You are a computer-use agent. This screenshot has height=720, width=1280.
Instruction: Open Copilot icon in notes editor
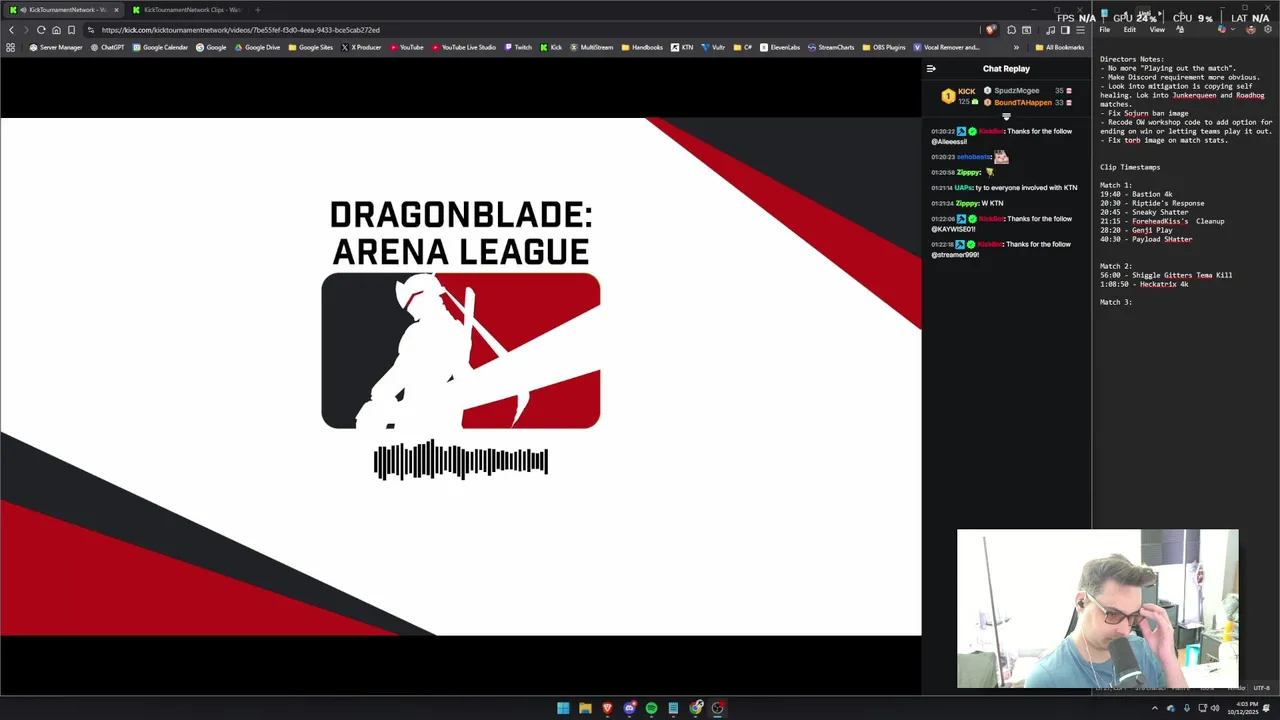coord(1222,30)
